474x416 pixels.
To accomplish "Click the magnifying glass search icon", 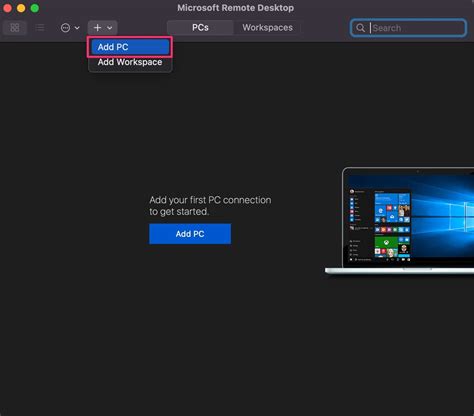I will point(360,28).
